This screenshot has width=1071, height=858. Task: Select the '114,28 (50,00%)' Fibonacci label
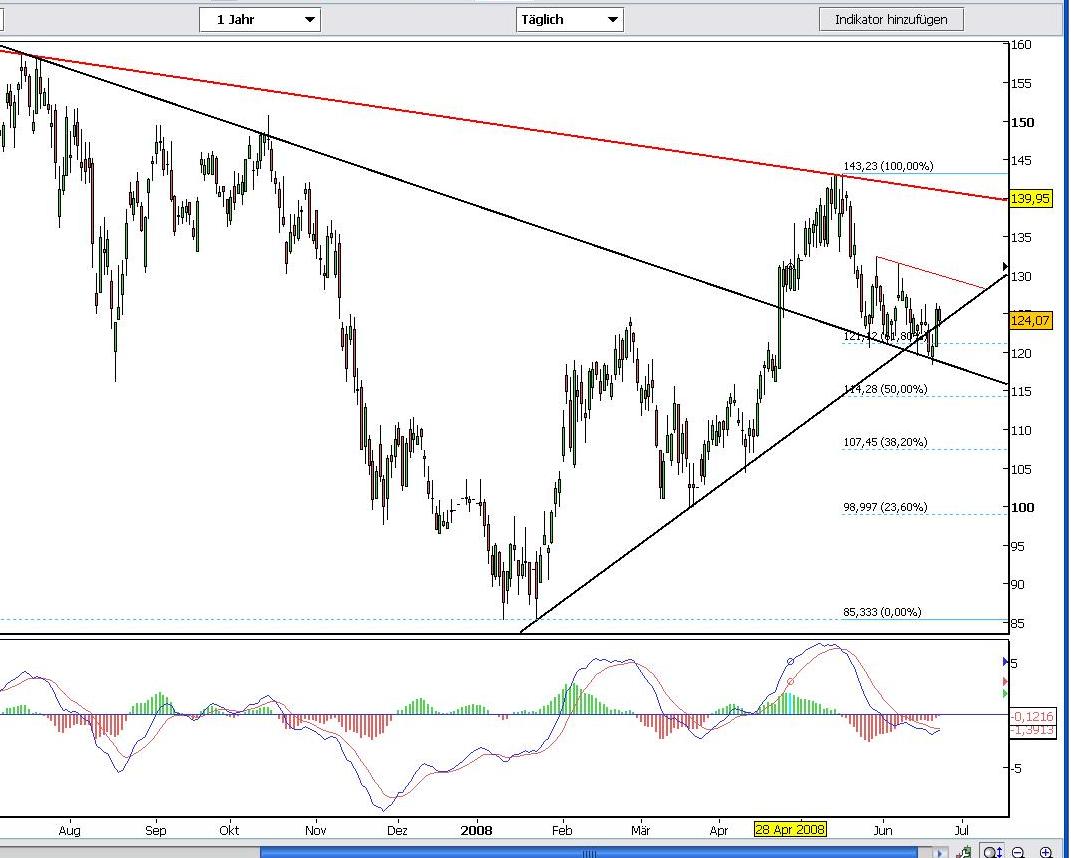pos(885,389)
